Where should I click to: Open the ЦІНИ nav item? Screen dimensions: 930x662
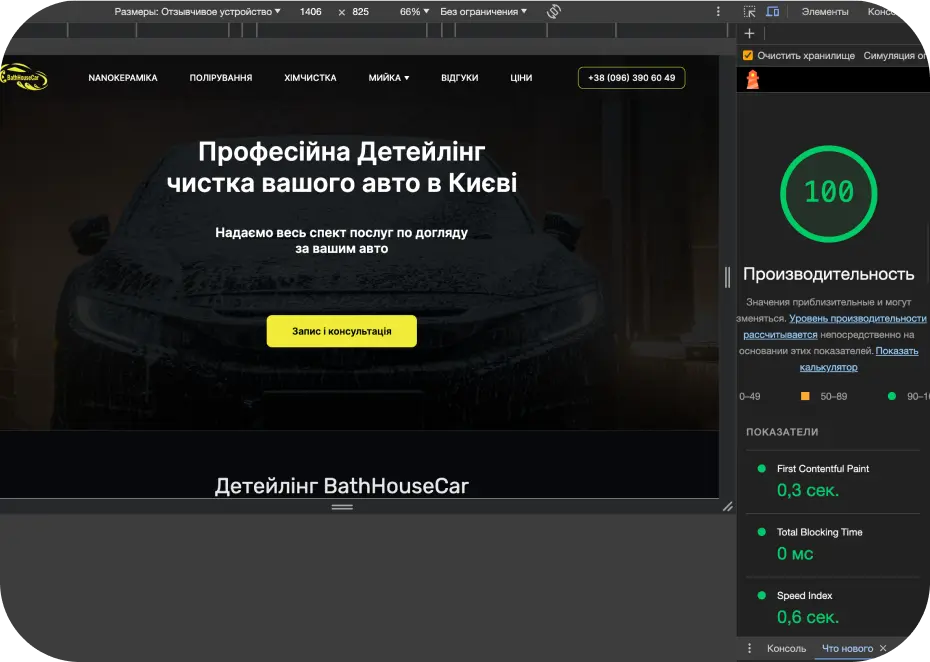(521, 78)
